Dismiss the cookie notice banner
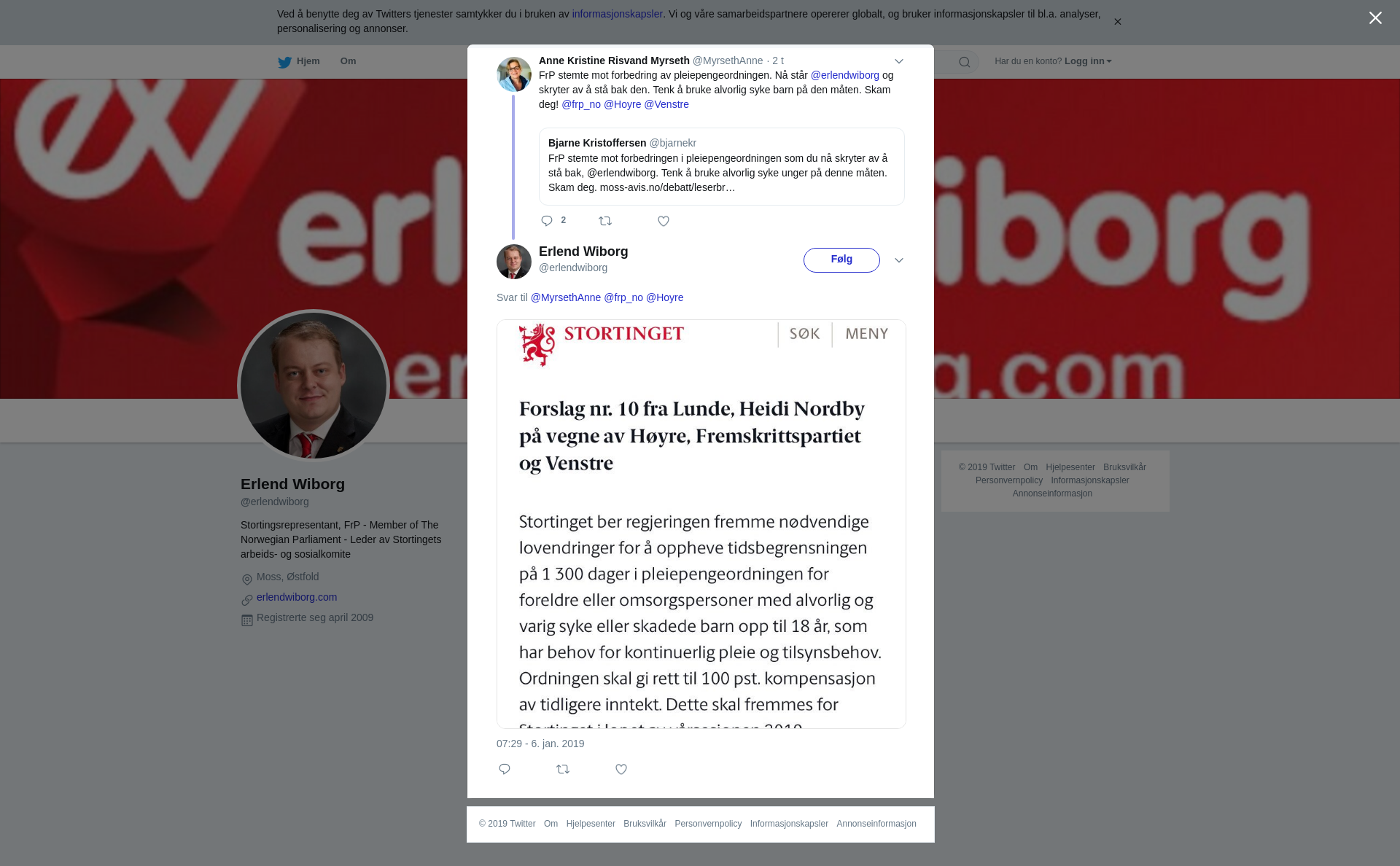This screenshot has height=866, width=1400. (x=1117, y=22)
